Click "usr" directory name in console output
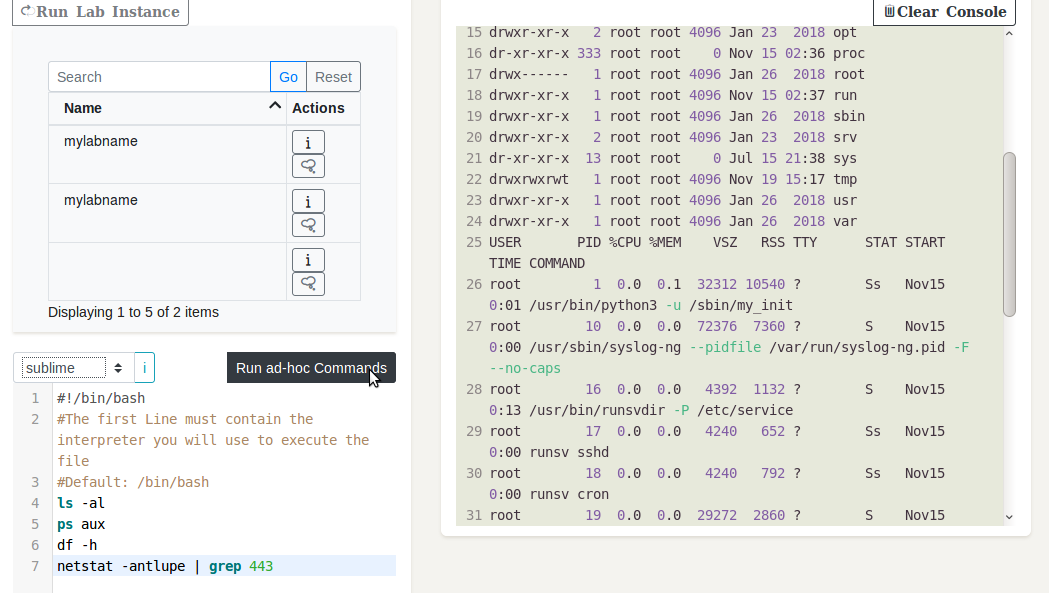Image resolution: width=1049 pixels, height=593 pixels. (x=845, y=200)
